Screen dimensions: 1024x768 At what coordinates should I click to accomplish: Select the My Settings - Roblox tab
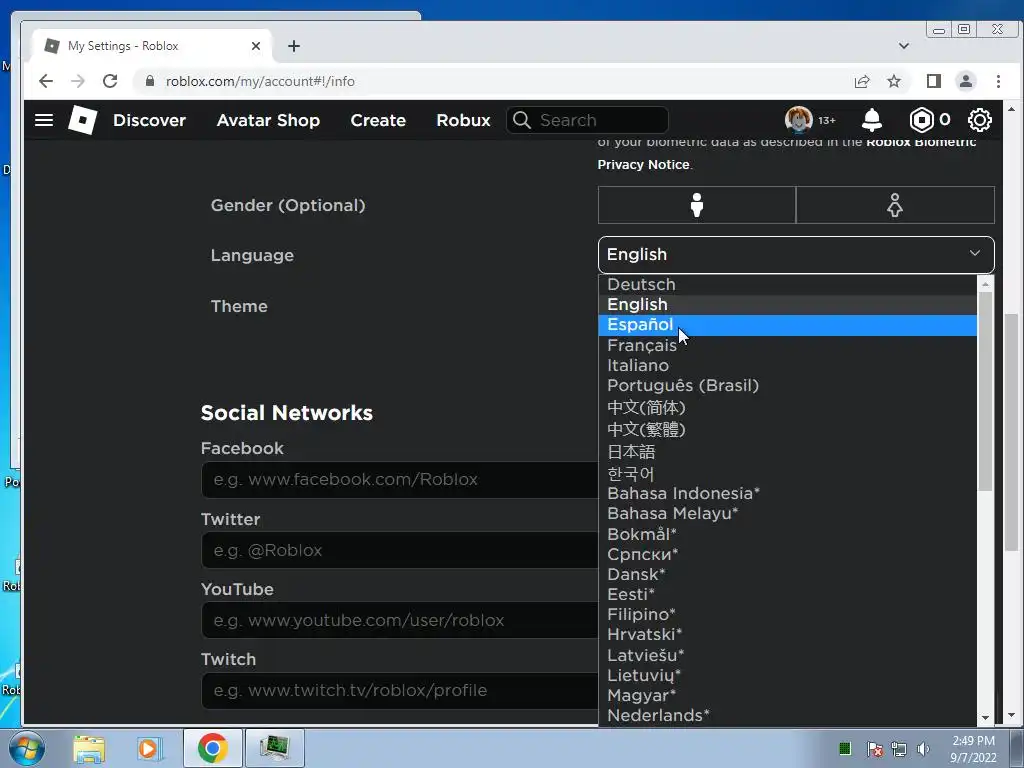click(152, 46)
